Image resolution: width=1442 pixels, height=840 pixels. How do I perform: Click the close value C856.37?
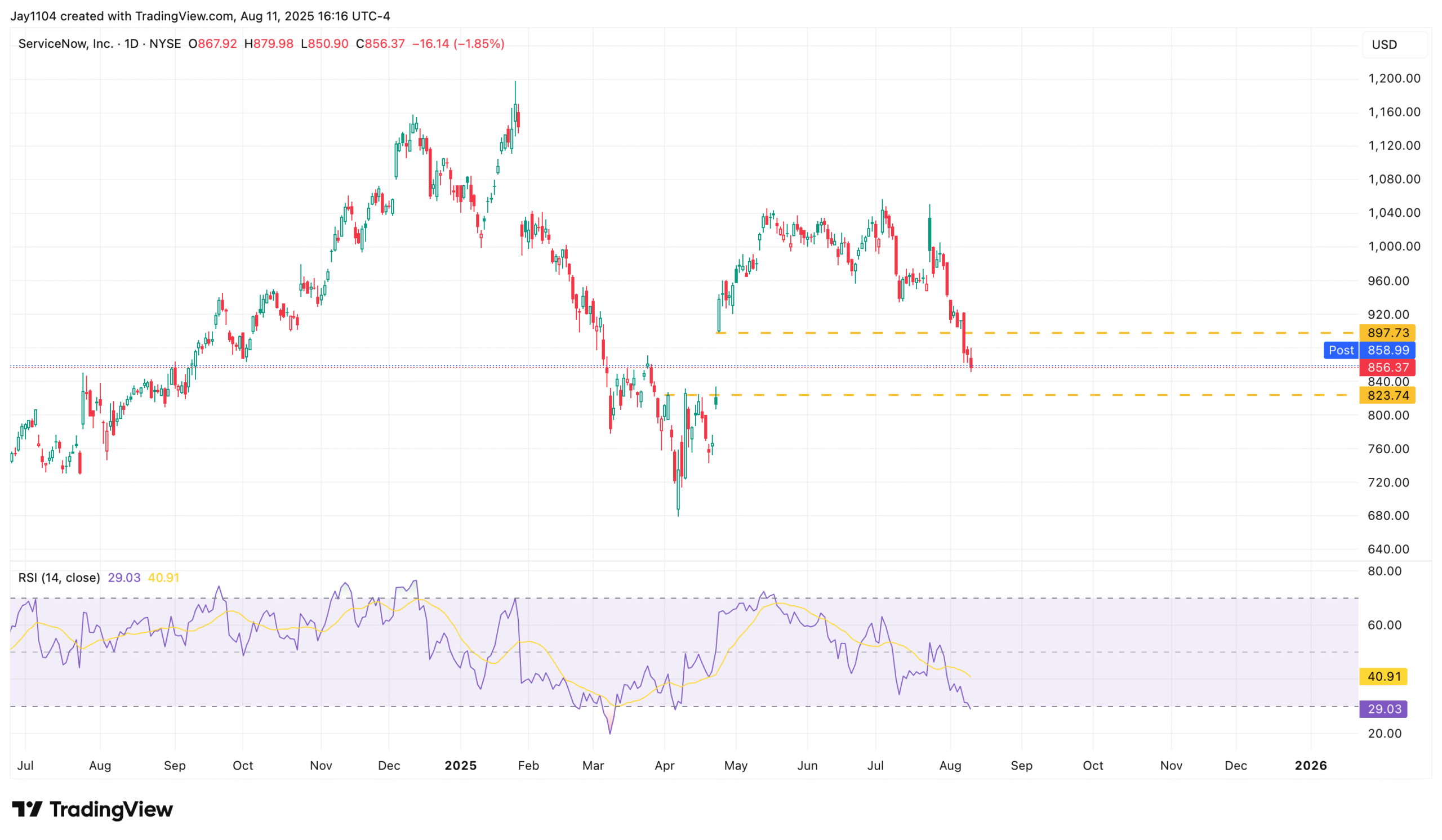(380, 44)
